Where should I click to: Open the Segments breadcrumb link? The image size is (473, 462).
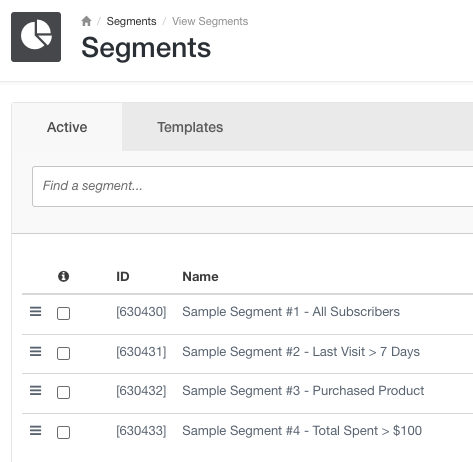pyautogui.click(x=131, y=21)
